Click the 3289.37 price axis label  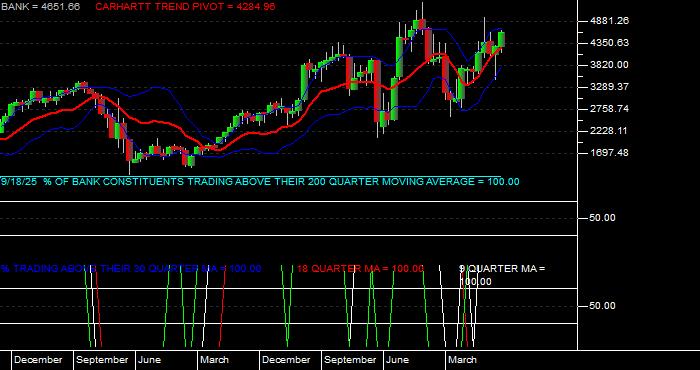point(609,87)
